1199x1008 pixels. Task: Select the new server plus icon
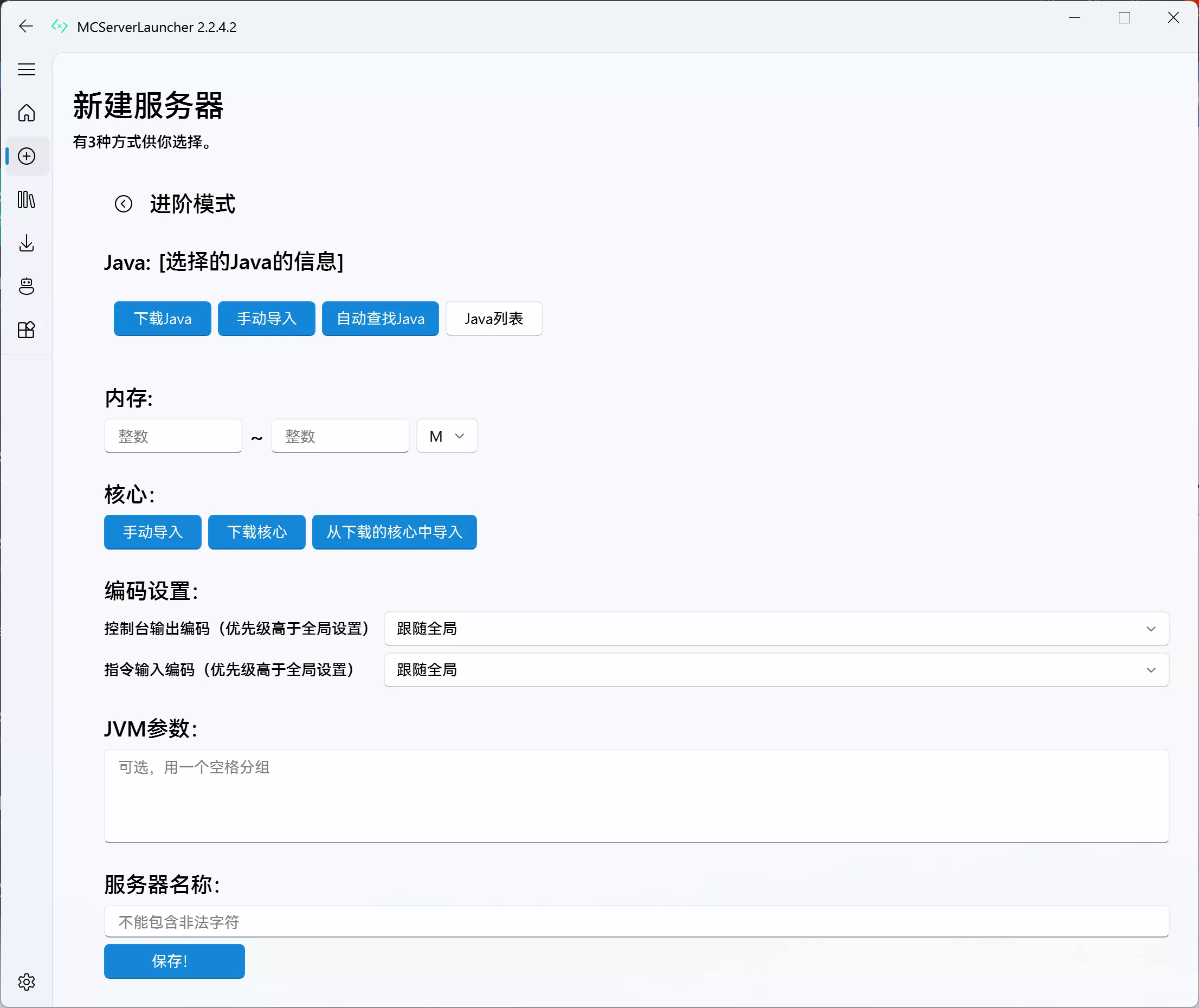point(26,156)
